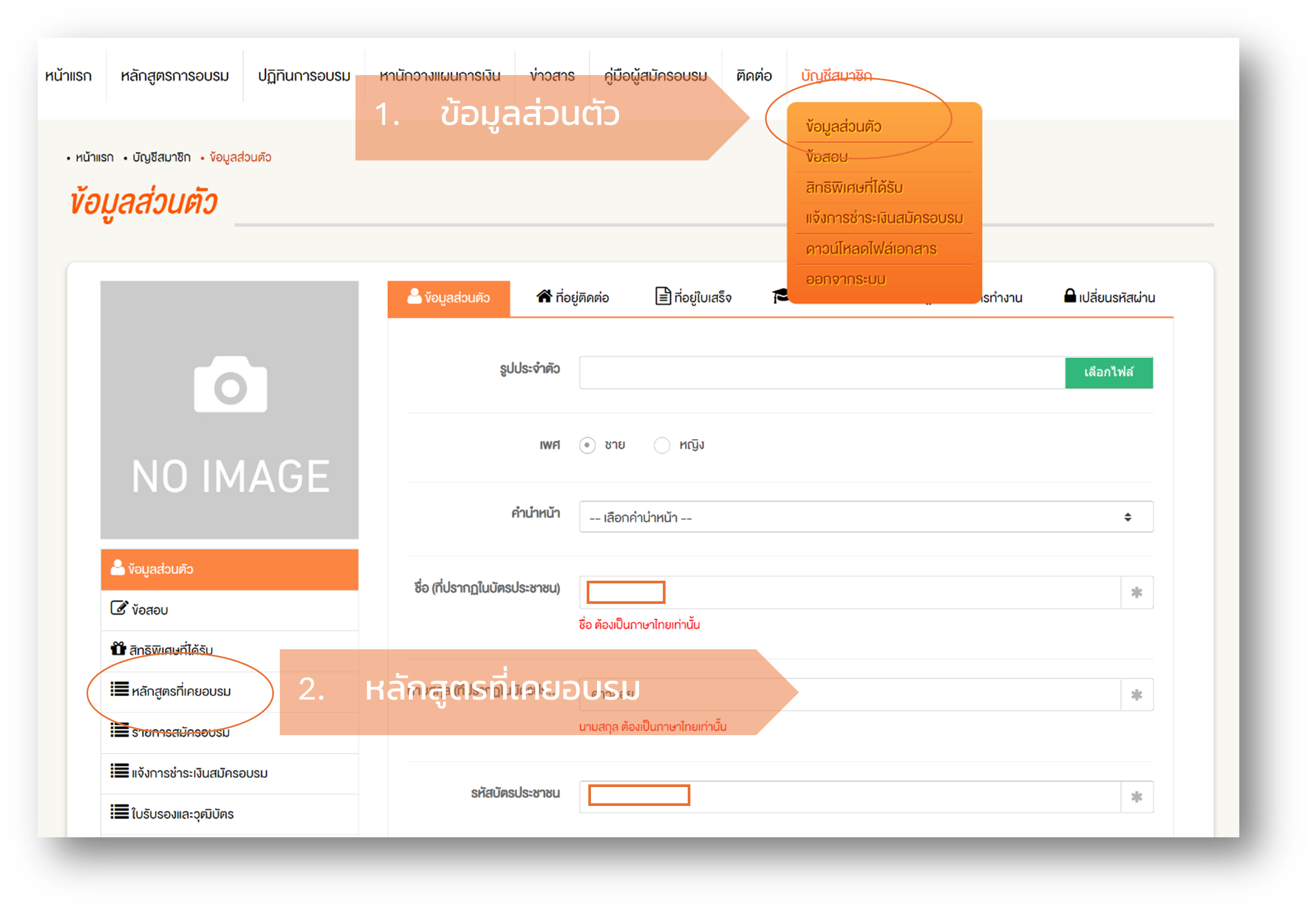This screenshot has width=1316, height=914.
Task: Click the รูปประจำตัว file path field
Action: (822, 373)
